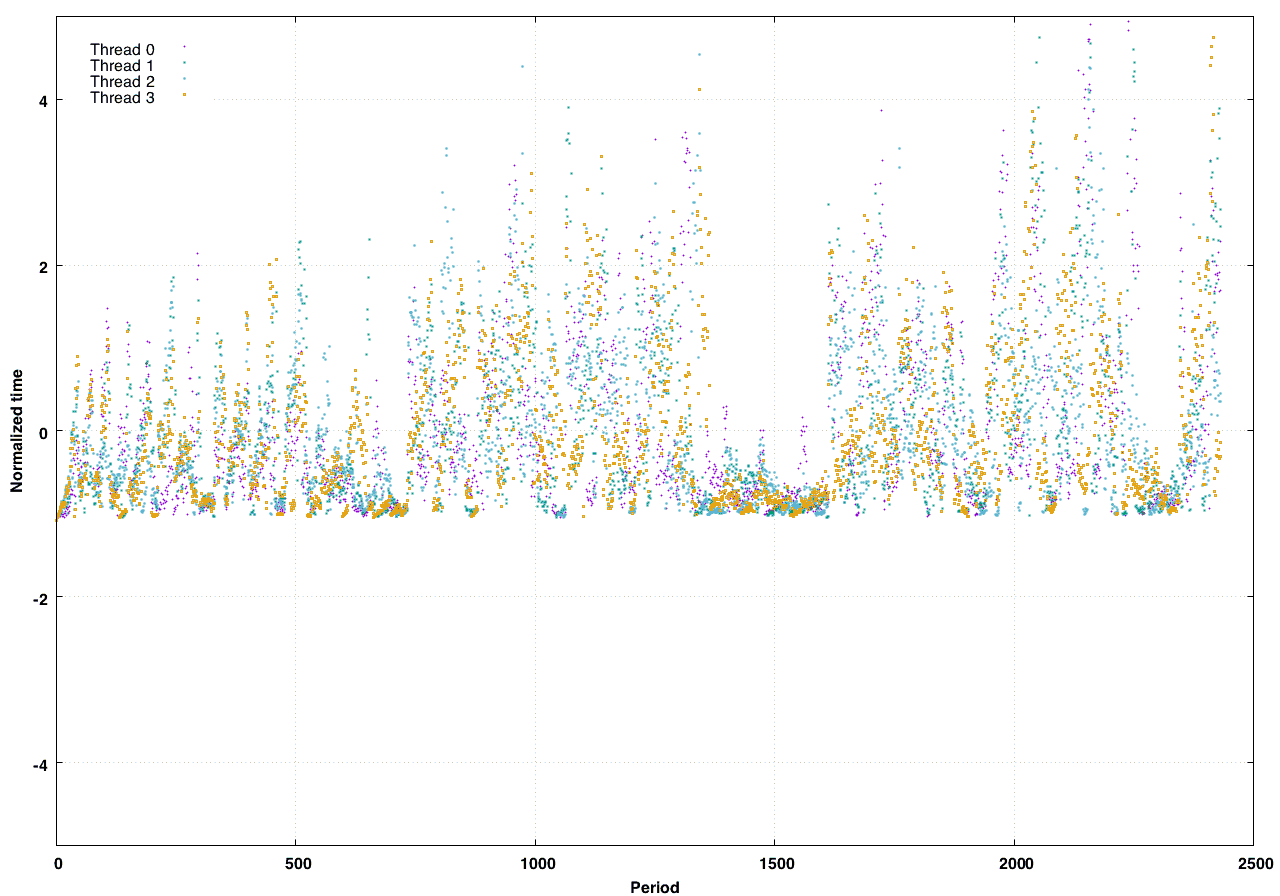Click the y-axis tick label 0
Screen dimensions: 1280x896
[44, 431]
